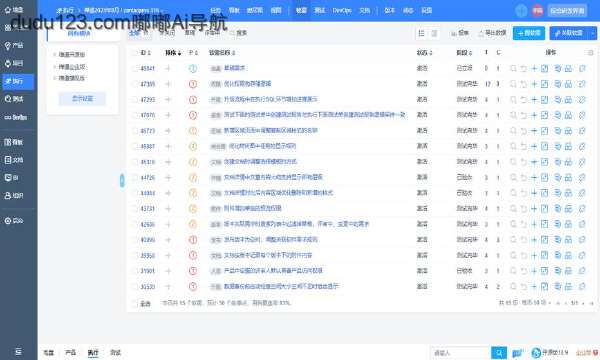The width and height of the screenshot is (600, 360).
Task: Click the plus icon in 47293 actions
Action: [534, 99]
